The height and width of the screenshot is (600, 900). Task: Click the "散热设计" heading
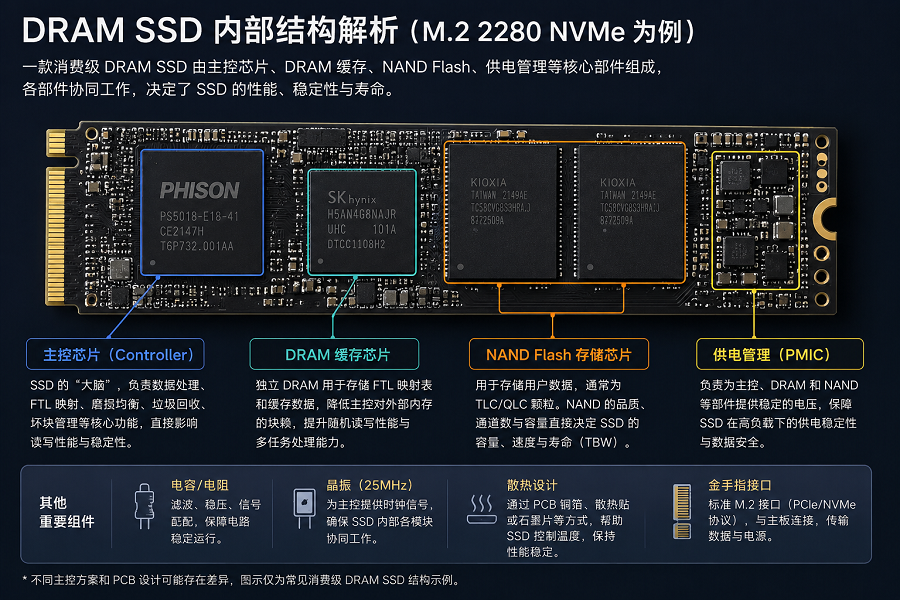(532, 485)
